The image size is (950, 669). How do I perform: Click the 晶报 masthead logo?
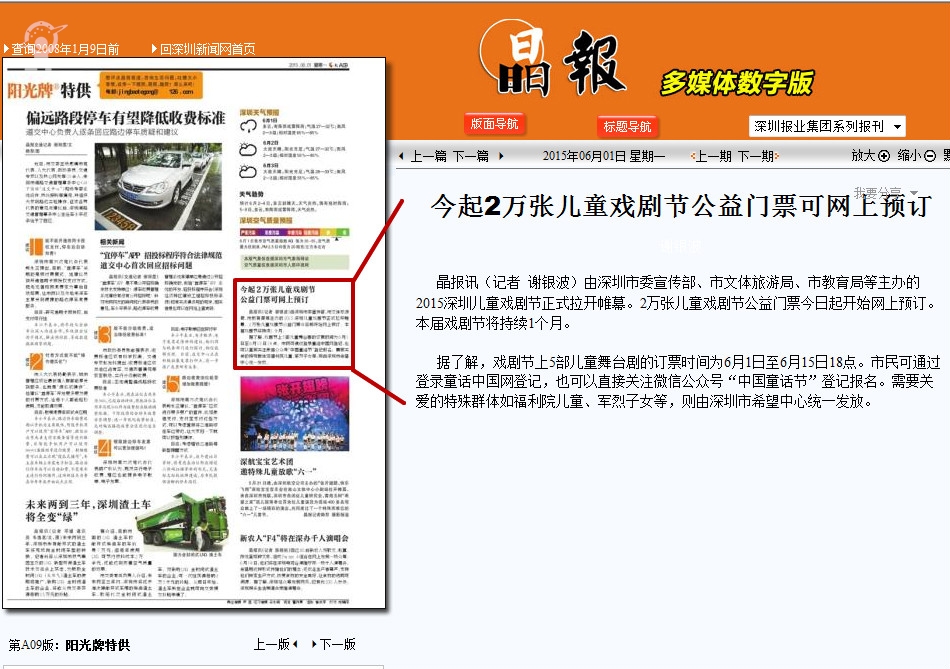tap(554, 62)
